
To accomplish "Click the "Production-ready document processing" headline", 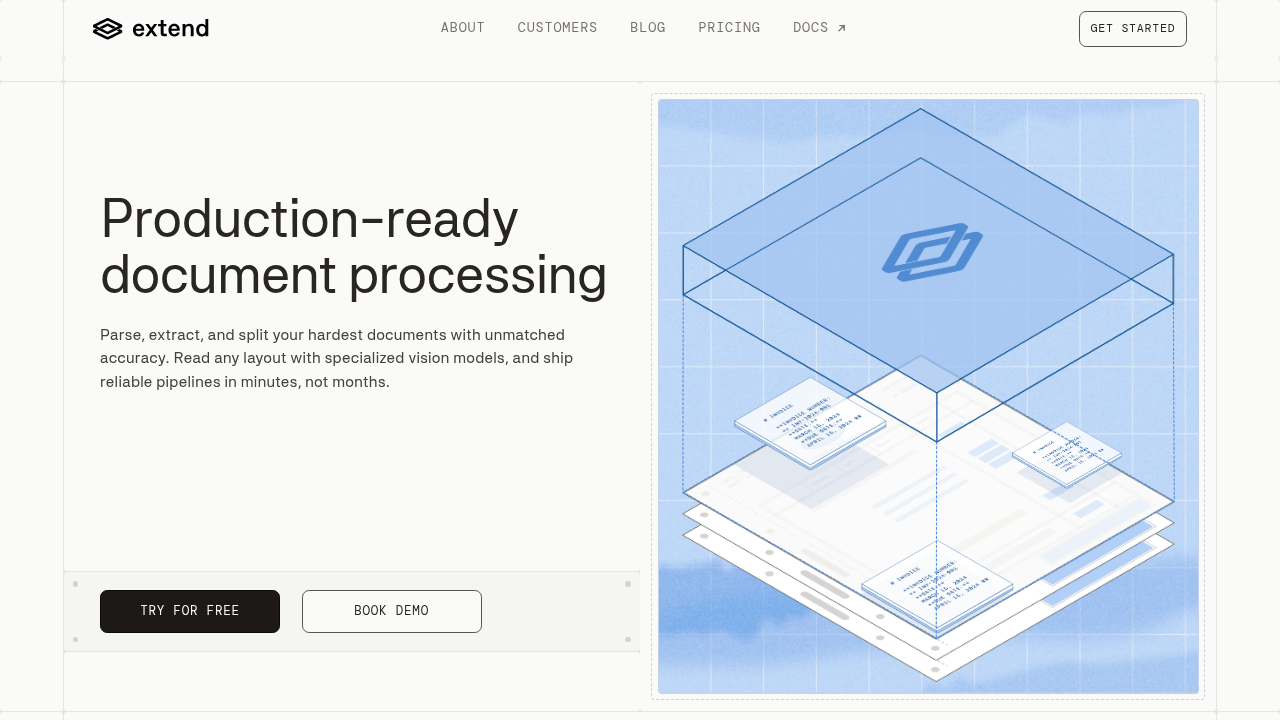I will pos(353,246).
